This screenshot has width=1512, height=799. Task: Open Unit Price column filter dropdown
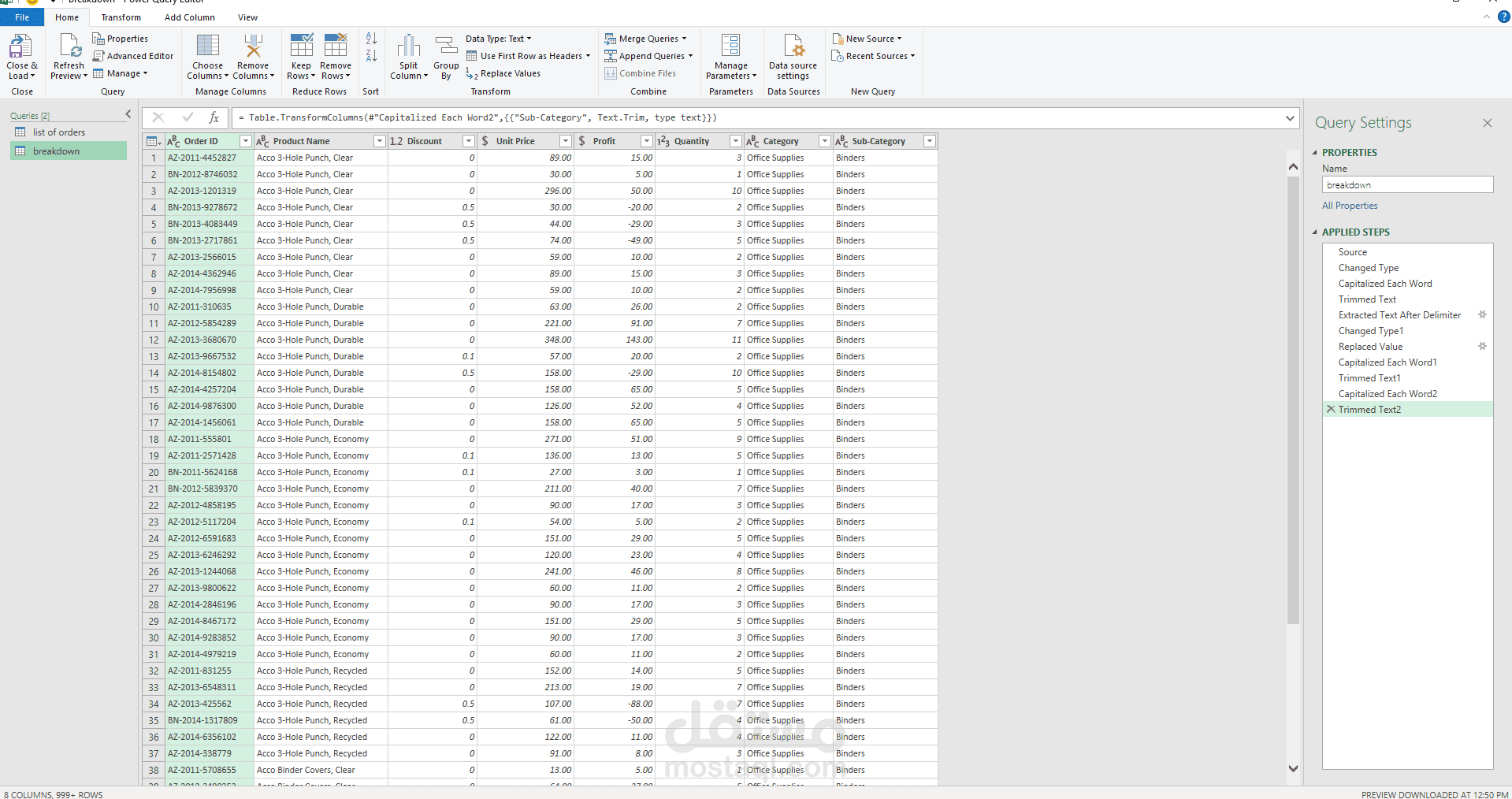(565, 141)
